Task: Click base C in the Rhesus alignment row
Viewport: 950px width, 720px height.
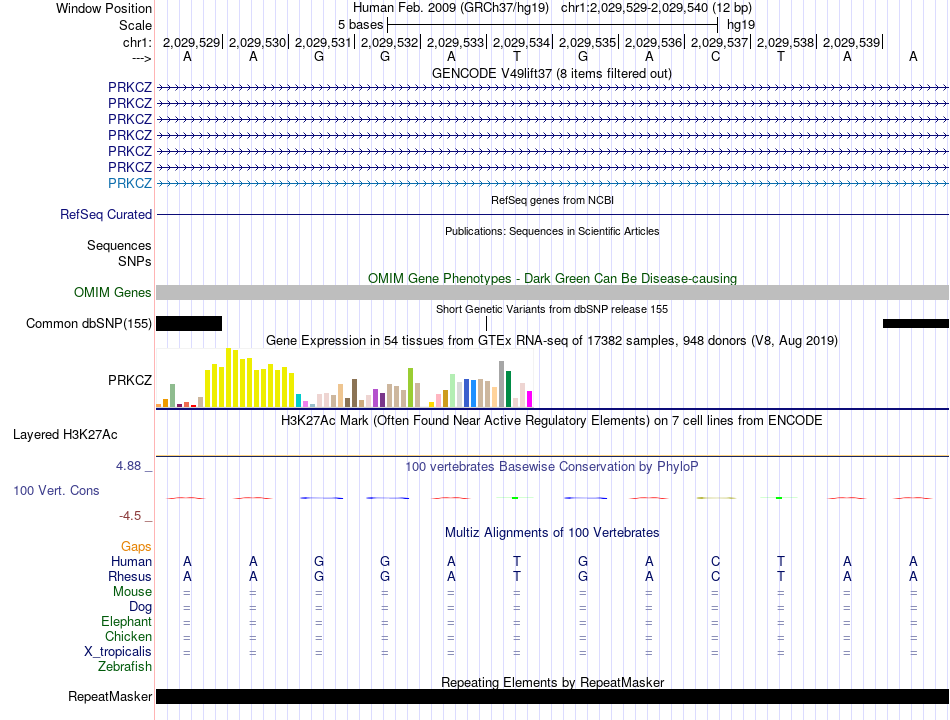Action: click(x=716, y=576)
